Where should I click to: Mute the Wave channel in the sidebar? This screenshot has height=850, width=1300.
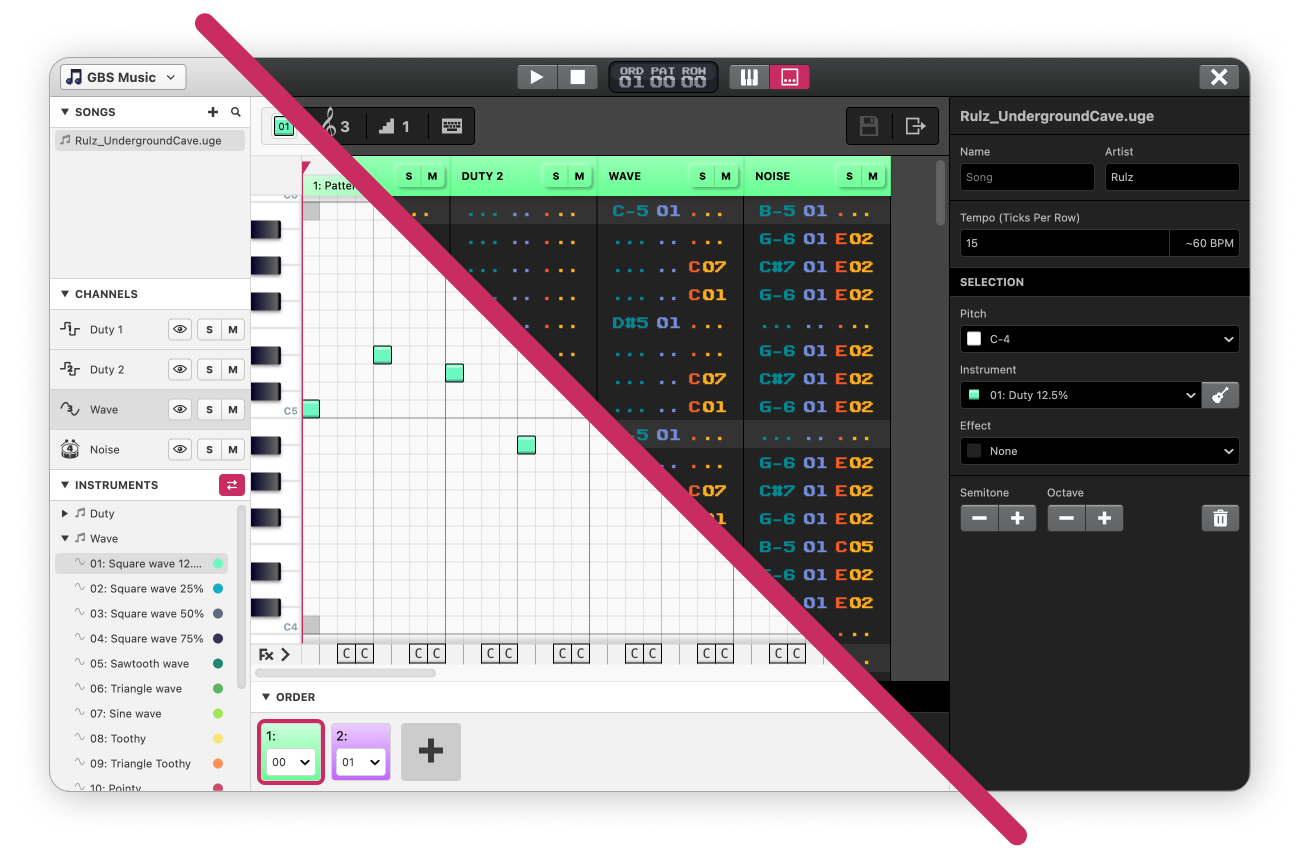233,409
